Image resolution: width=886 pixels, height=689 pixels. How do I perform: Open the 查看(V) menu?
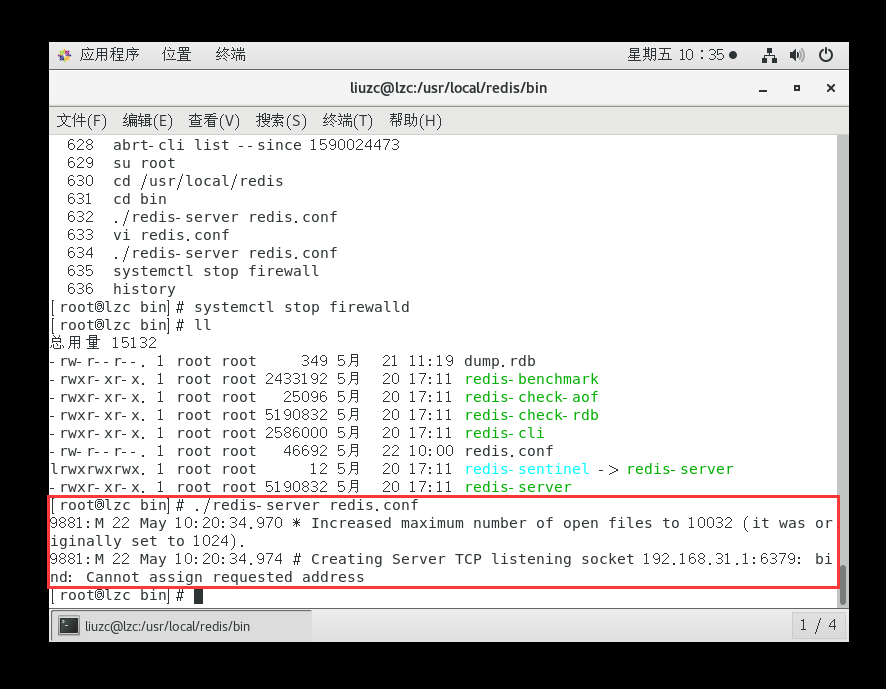pos(214,120)
